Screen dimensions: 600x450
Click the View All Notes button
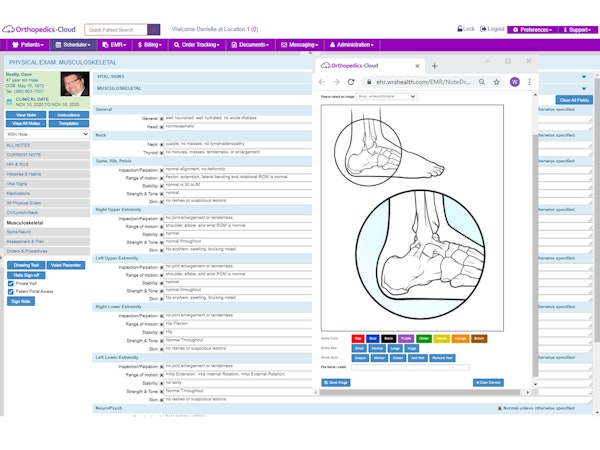[26, 123]
